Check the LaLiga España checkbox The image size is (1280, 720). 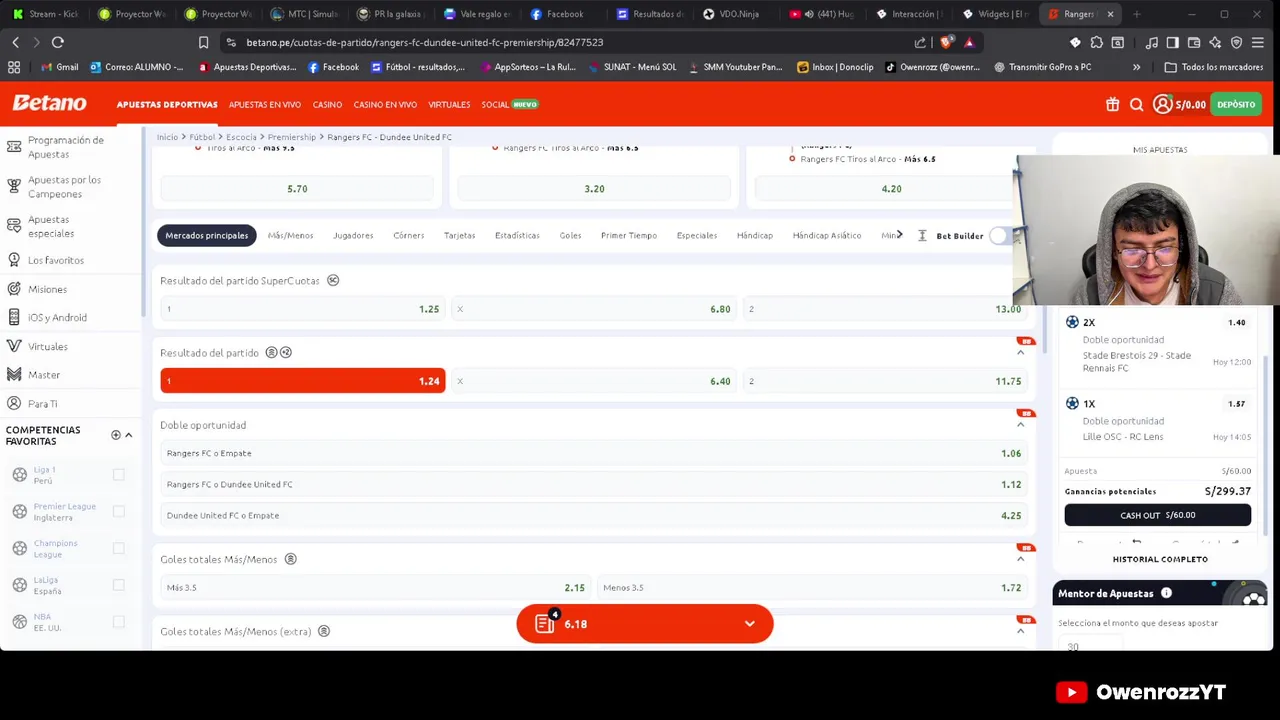[x=118, y=585]
